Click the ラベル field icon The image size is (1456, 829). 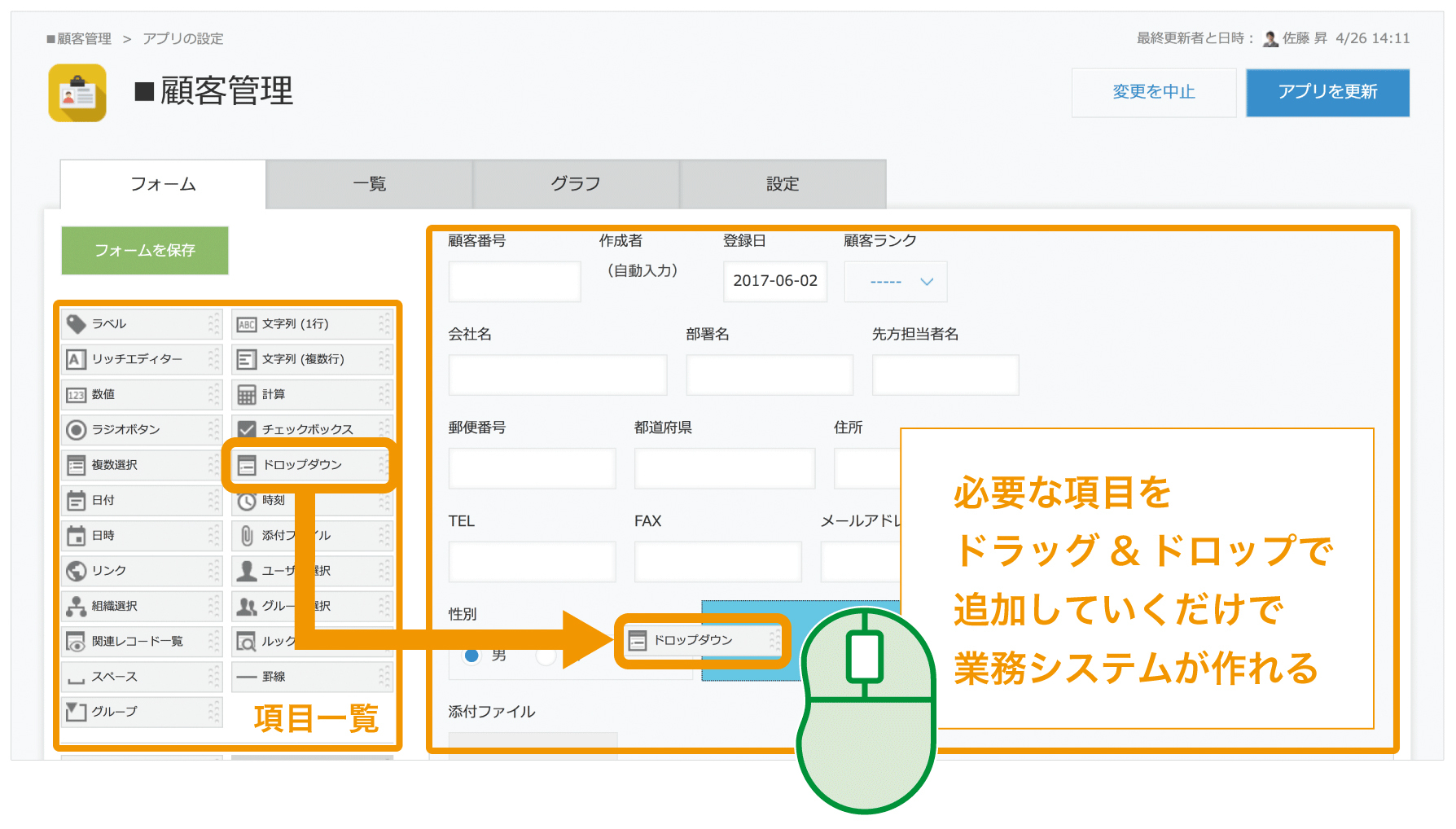(x=77, y=324)
